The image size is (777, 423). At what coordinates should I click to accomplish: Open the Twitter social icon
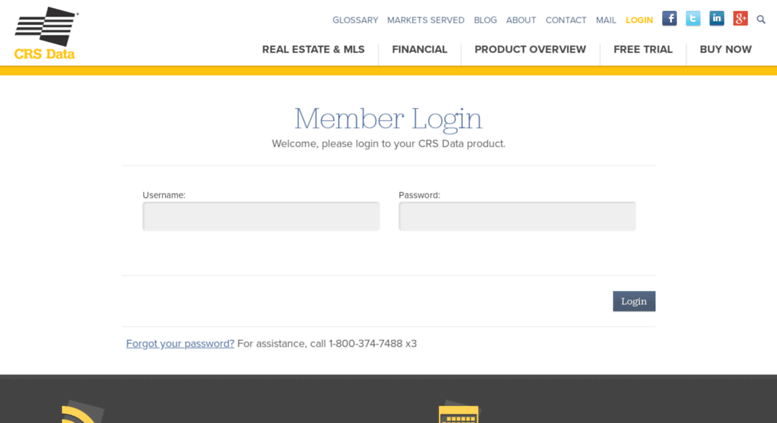point(693,19)
